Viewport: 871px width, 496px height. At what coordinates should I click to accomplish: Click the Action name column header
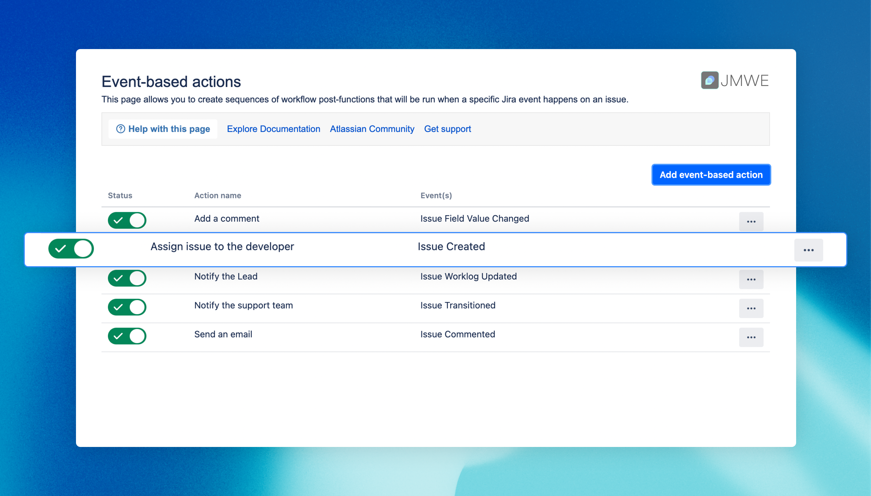217,196
